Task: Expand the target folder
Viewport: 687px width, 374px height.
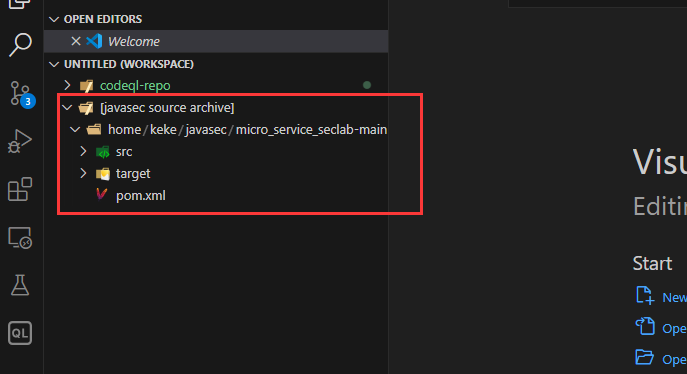Action: (x=83, y=173)
